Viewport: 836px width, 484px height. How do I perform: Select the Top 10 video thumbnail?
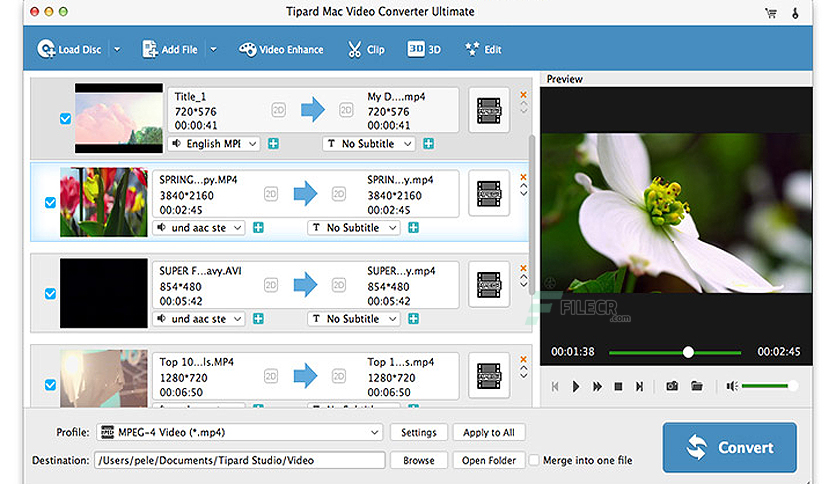103,378
